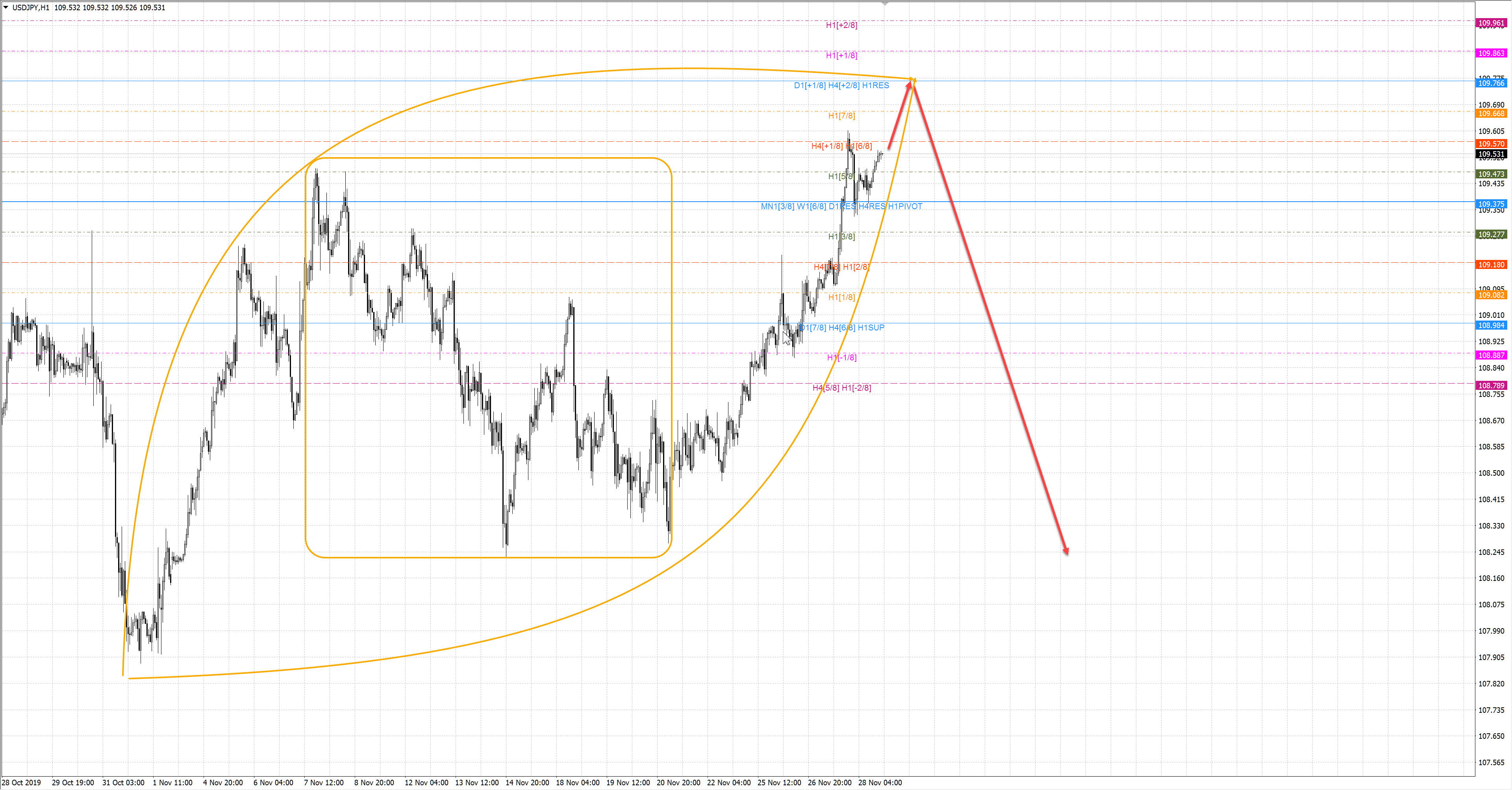
Task: Click the H1[+2/8] level label
Action: [x=841, y=25]
